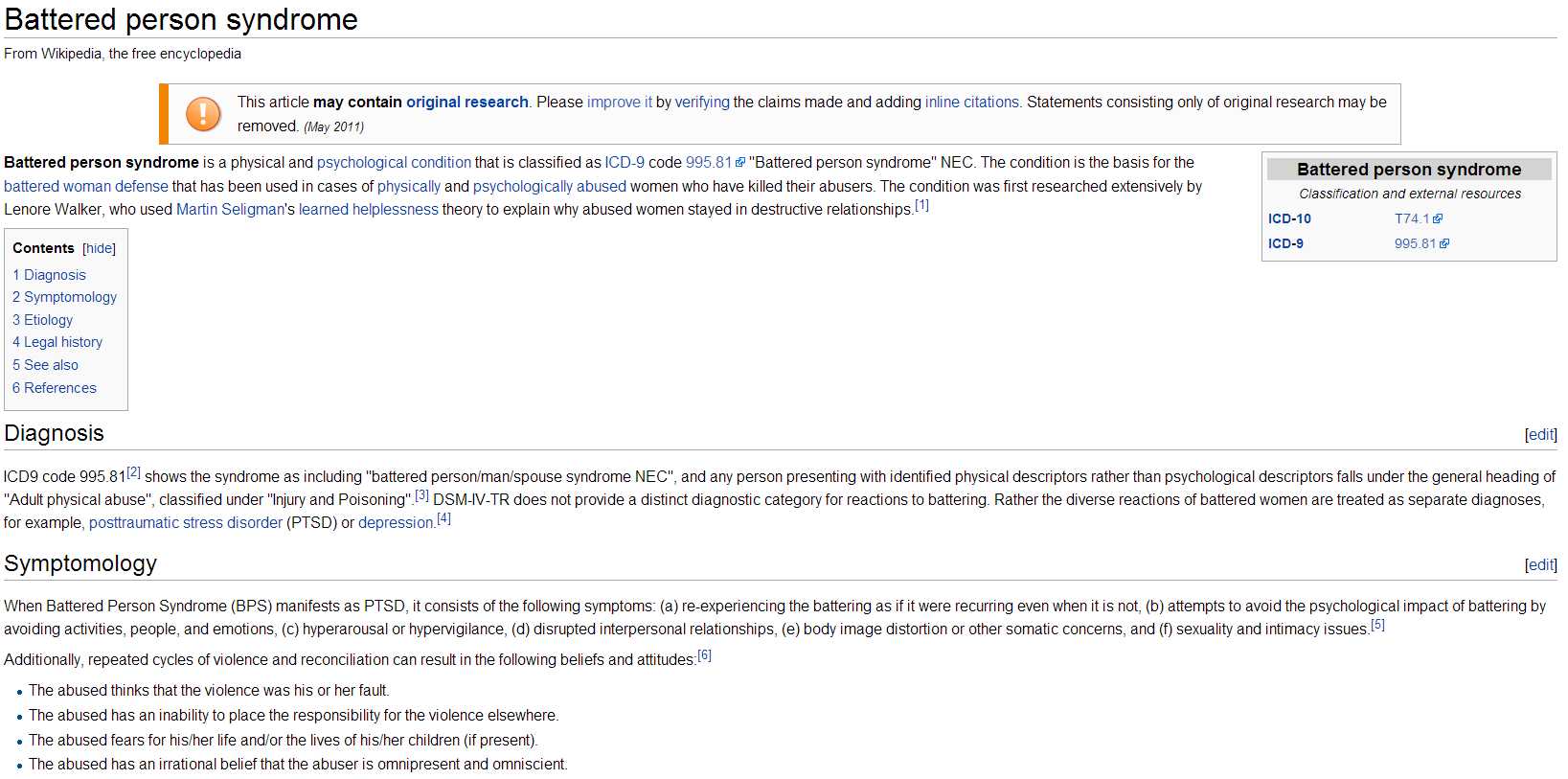Click the orange warning exclamation icon
This screenshot has width=1568, height=779.
pyautogui.click(x=202, y=114)
